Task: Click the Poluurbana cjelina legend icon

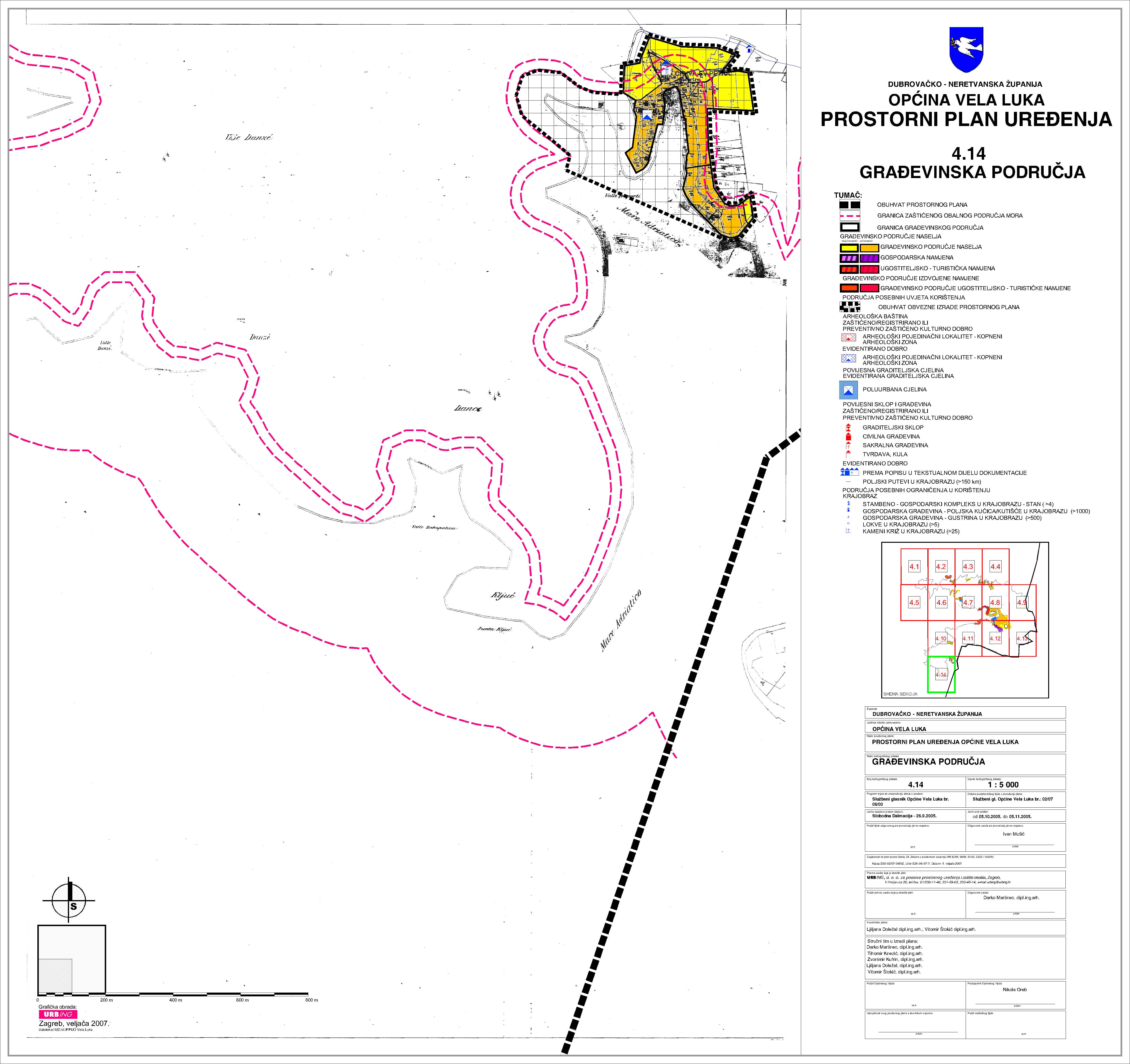Action: [x=849, y=390]
